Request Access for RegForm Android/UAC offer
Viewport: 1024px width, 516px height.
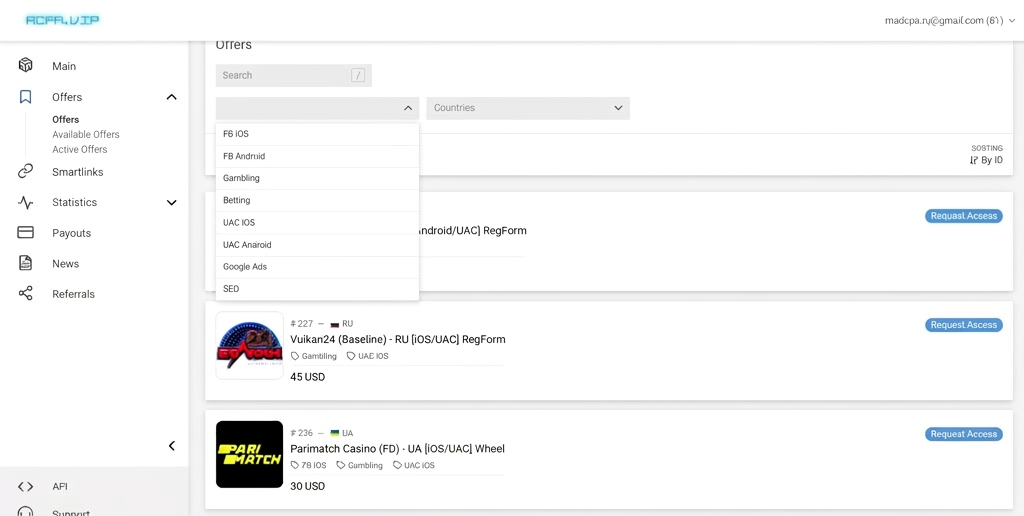(964, 216)
